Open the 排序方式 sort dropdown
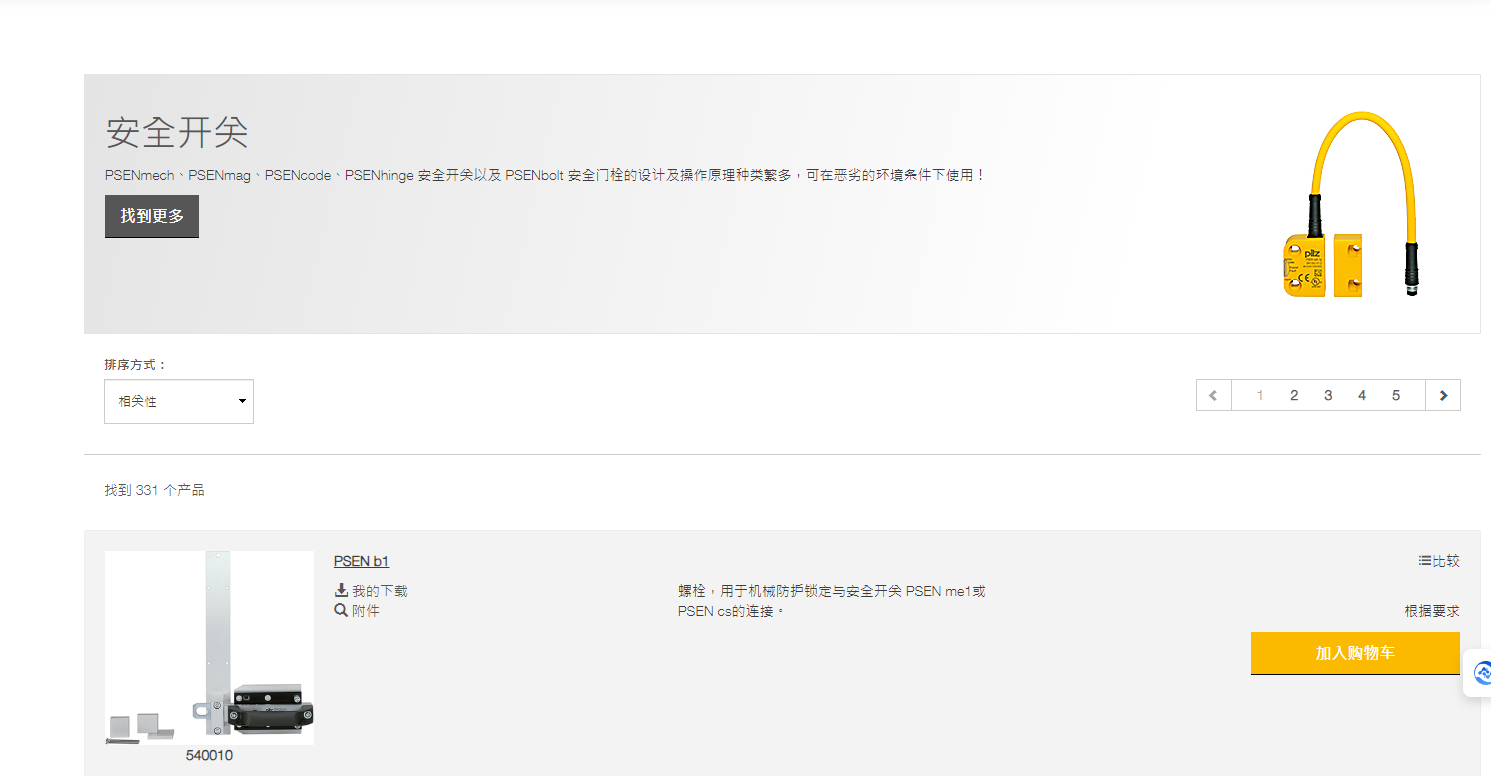This screenshot has width=1491, height=776. [179, 401]
